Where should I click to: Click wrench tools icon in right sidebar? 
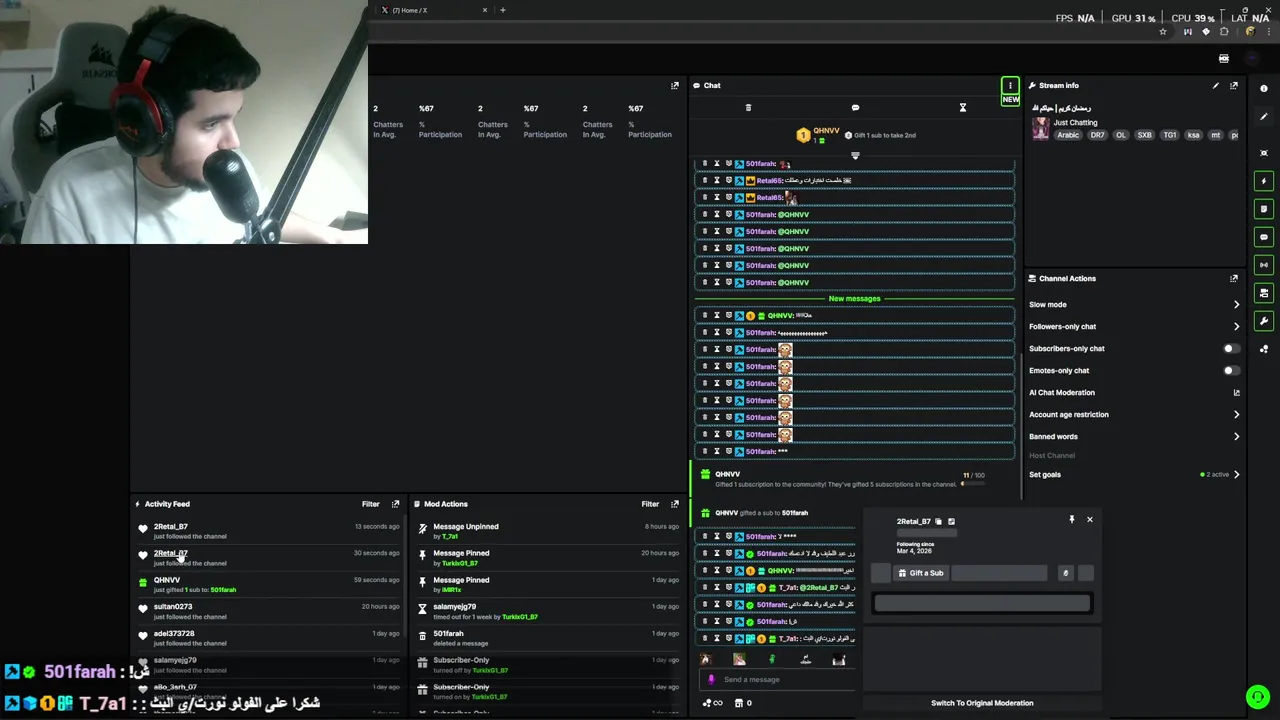1264,321
